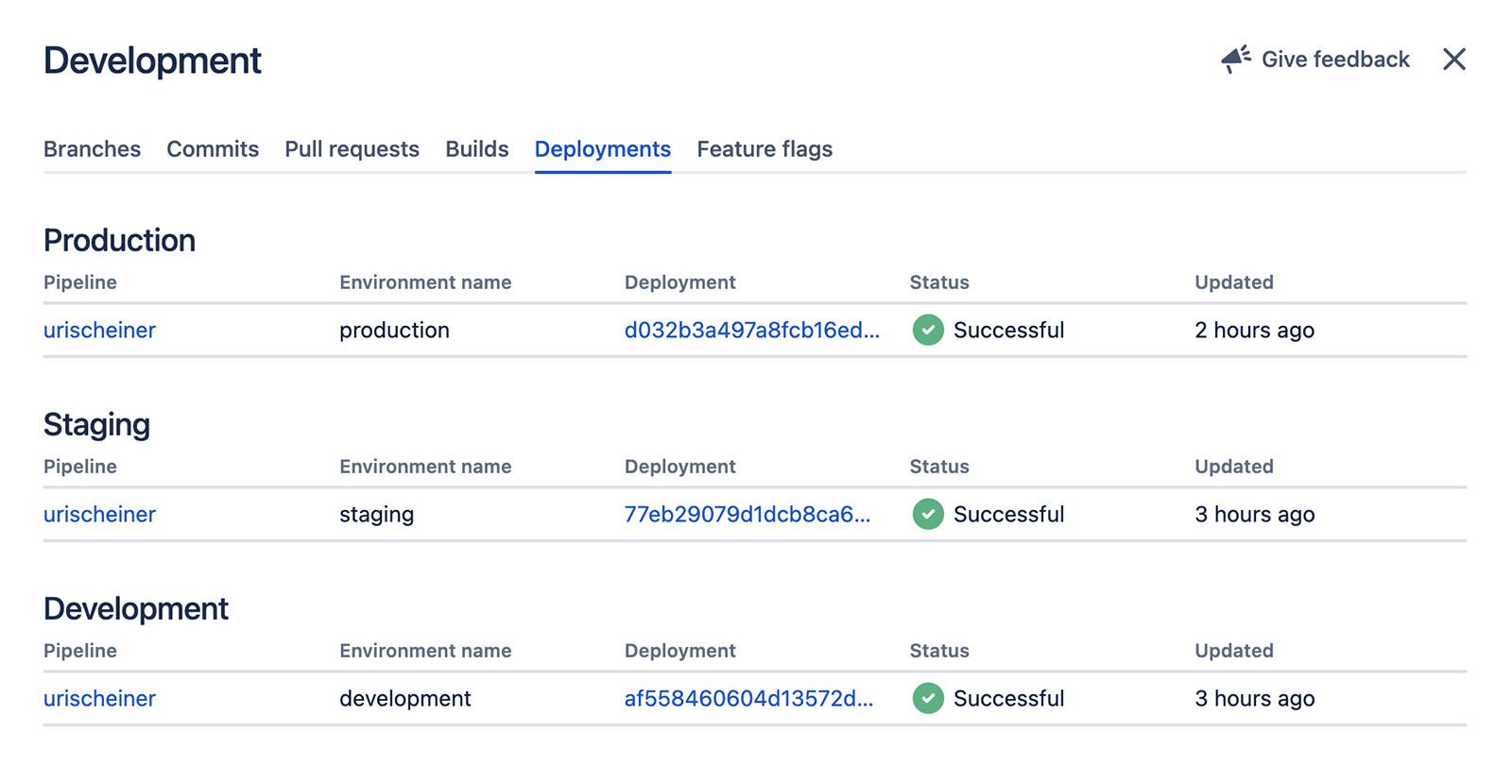The height and width of the screenshot is (784, 1512).
Task: Open staging deployment 77eb29079d1dcb8ca6 link
Action: pyautogui.click(x=747, y=514)
